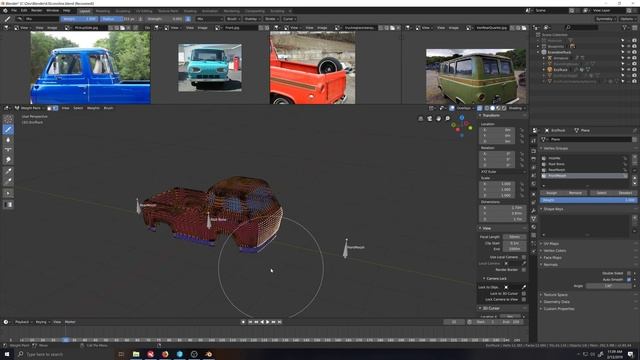Collapse the Transform panel in sidebar
Screen dimensions: 640x360
coord(491,116)
